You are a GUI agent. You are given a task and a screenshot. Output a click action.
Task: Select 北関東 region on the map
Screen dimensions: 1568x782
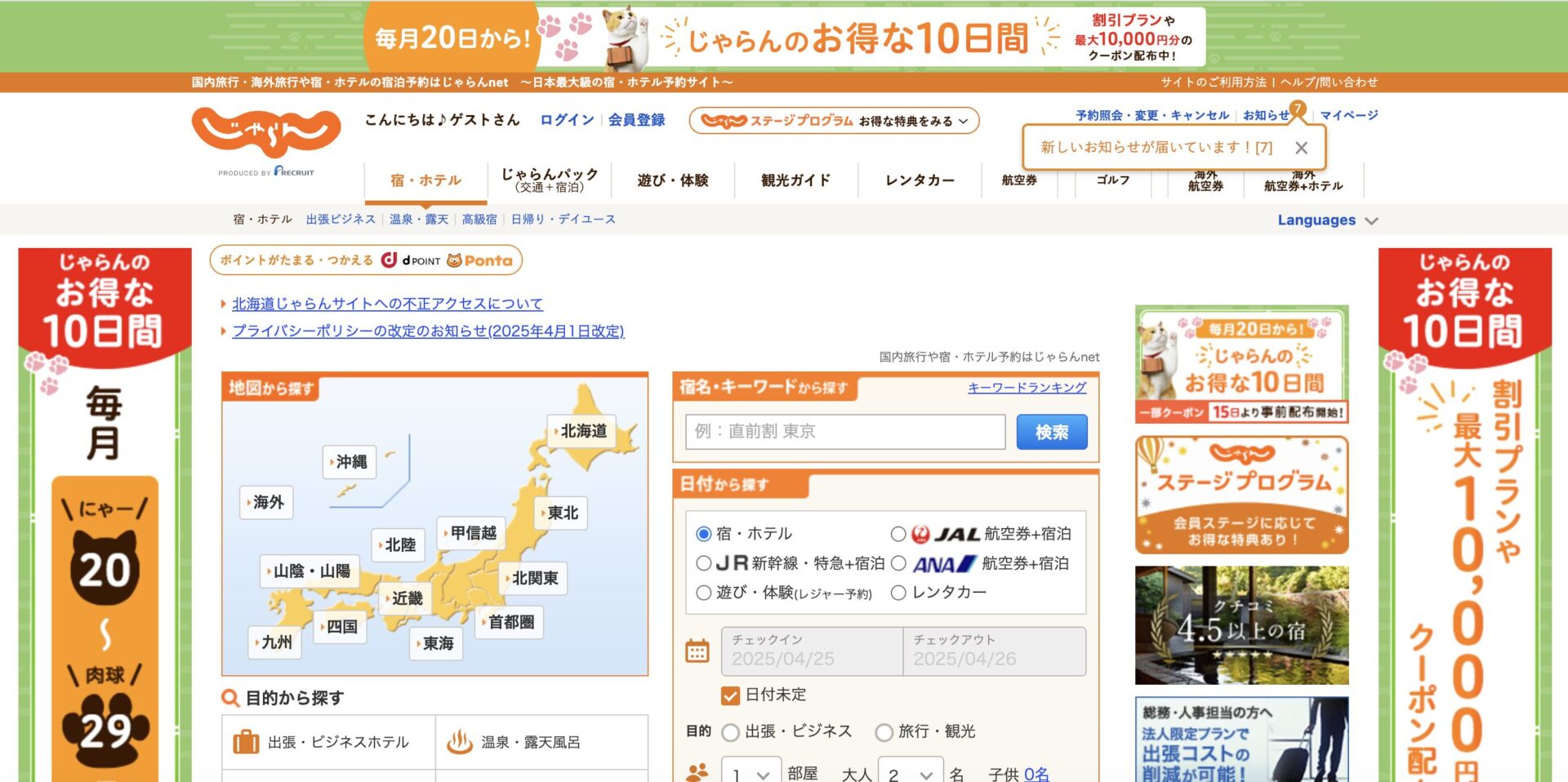533,578
